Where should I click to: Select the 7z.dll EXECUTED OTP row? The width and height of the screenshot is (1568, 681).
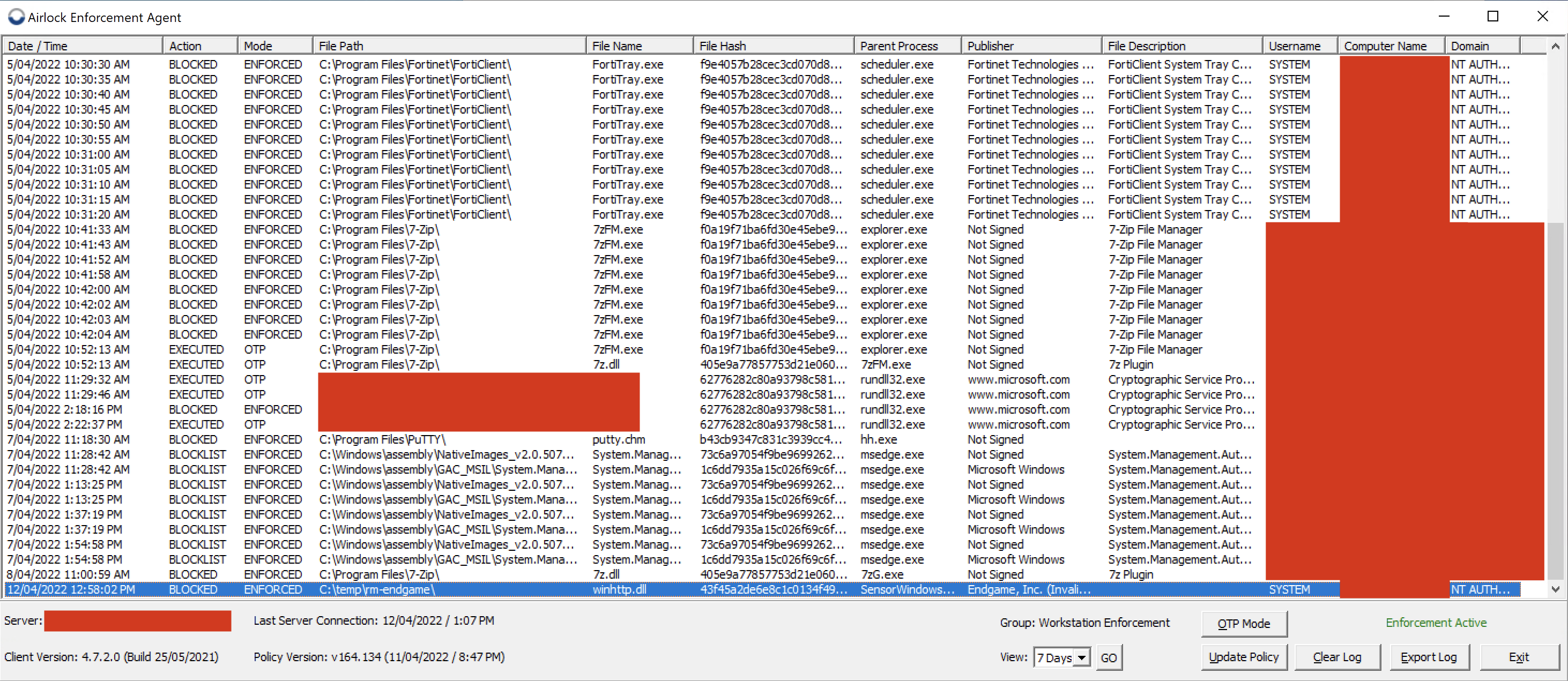point(606,364)
